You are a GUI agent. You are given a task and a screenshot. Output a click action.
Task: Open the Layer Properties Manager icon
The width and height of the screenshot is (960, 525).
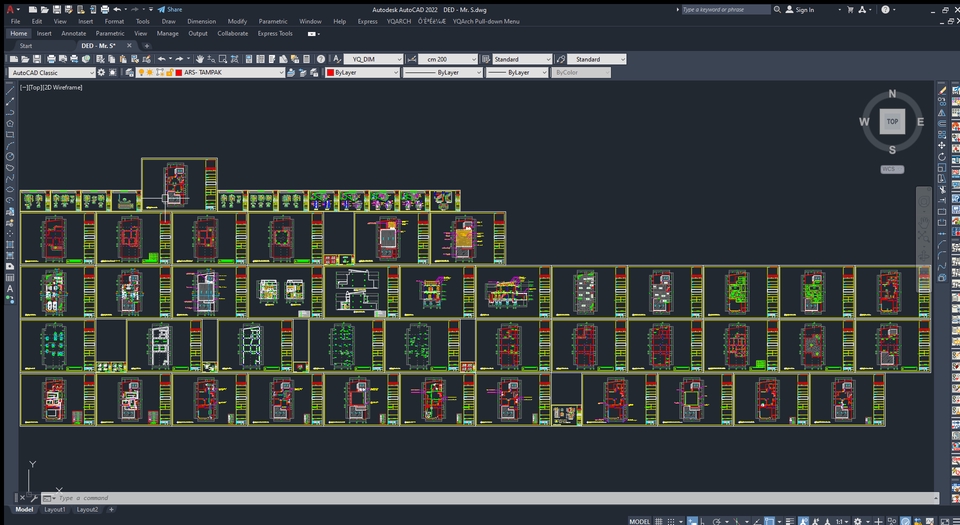[x=129, y=72]
